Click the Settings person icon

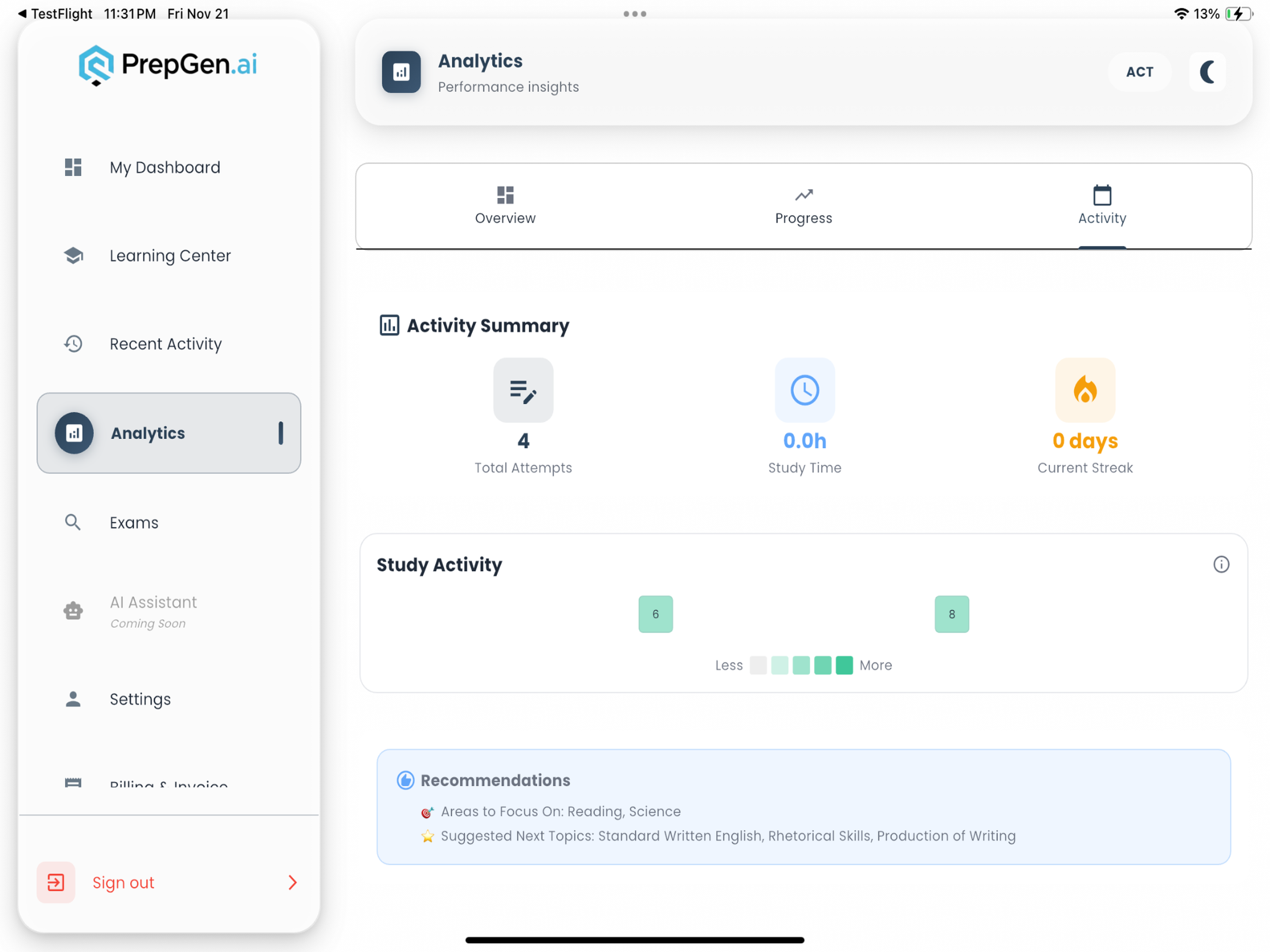click(x=73, y=699)
